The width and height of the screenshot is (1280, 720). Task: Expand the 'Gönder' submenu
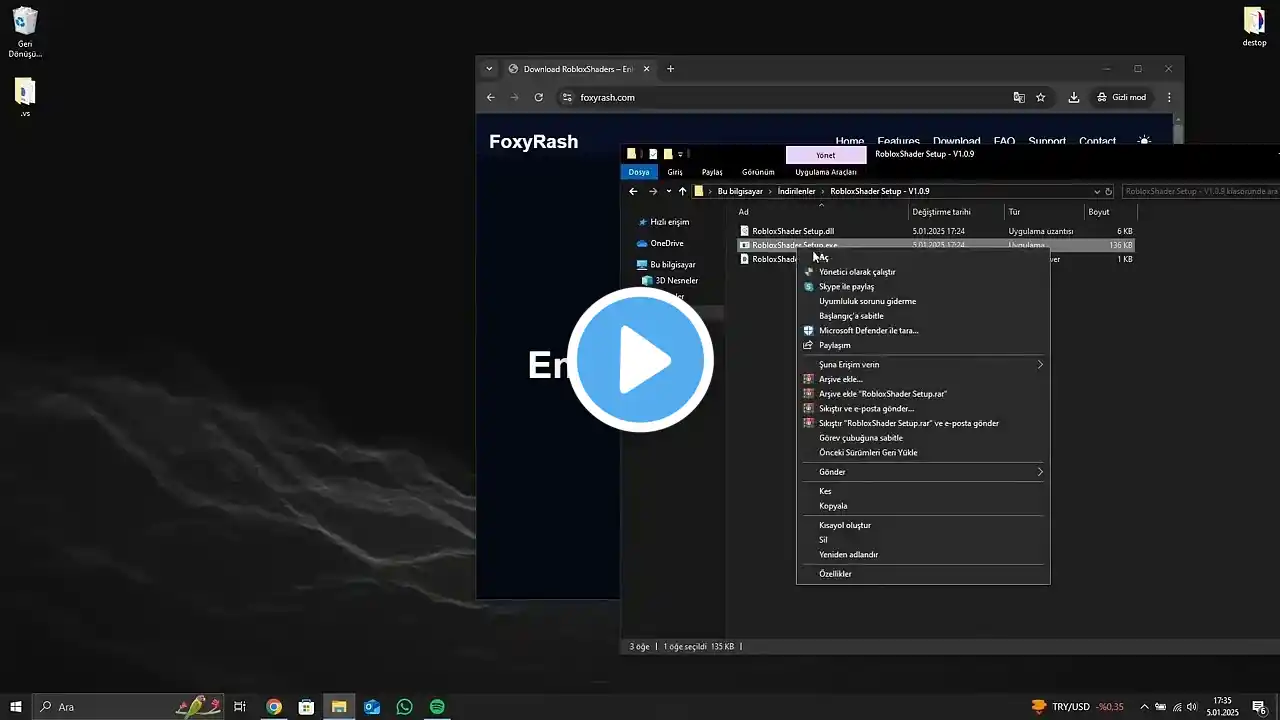pos(923,472)
